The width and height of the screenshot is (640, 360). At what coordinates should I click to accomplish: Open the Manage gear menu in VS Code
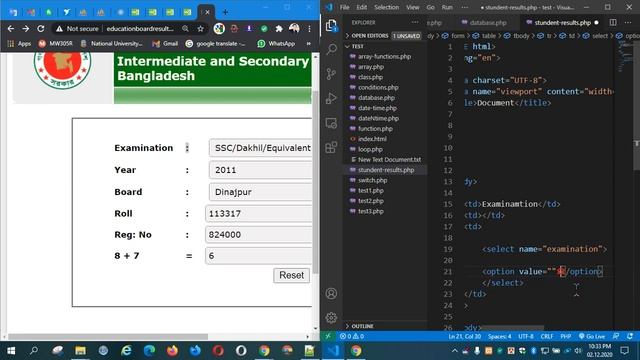pyautogui.click(x=331, y=318)
